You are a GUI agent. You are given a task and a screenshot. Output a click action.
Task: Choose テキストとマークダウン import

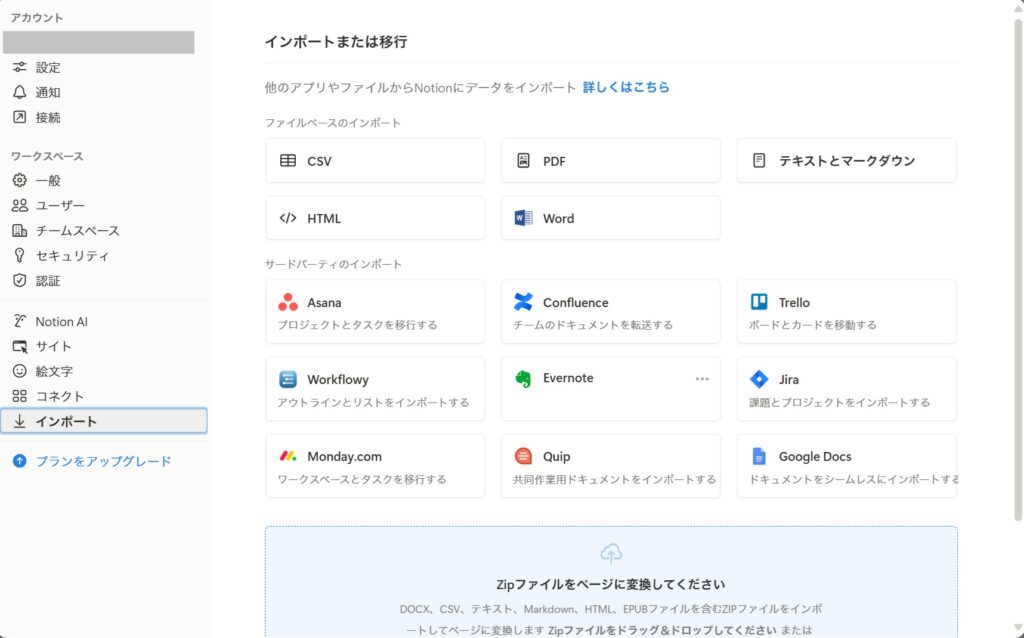(846, 161)
